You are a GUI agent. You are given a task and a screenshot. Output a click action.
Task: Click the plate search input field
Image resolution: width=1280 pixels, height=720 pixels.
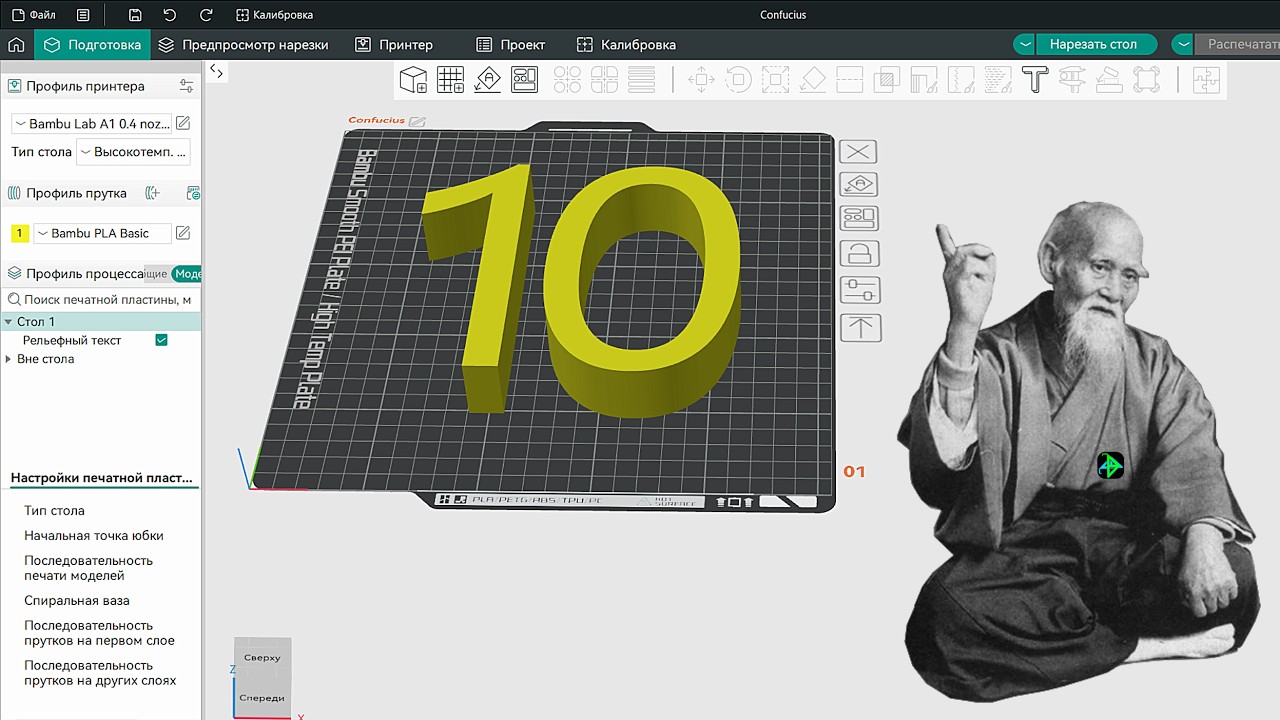pyautogui.click(x=101, y=299)
